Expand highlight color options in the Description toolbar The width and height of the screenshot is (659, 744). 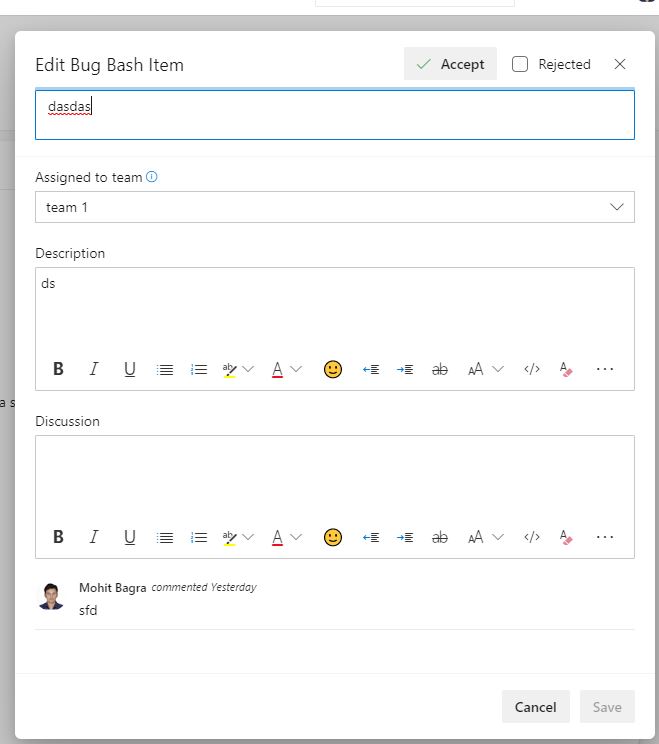(248, 369)
